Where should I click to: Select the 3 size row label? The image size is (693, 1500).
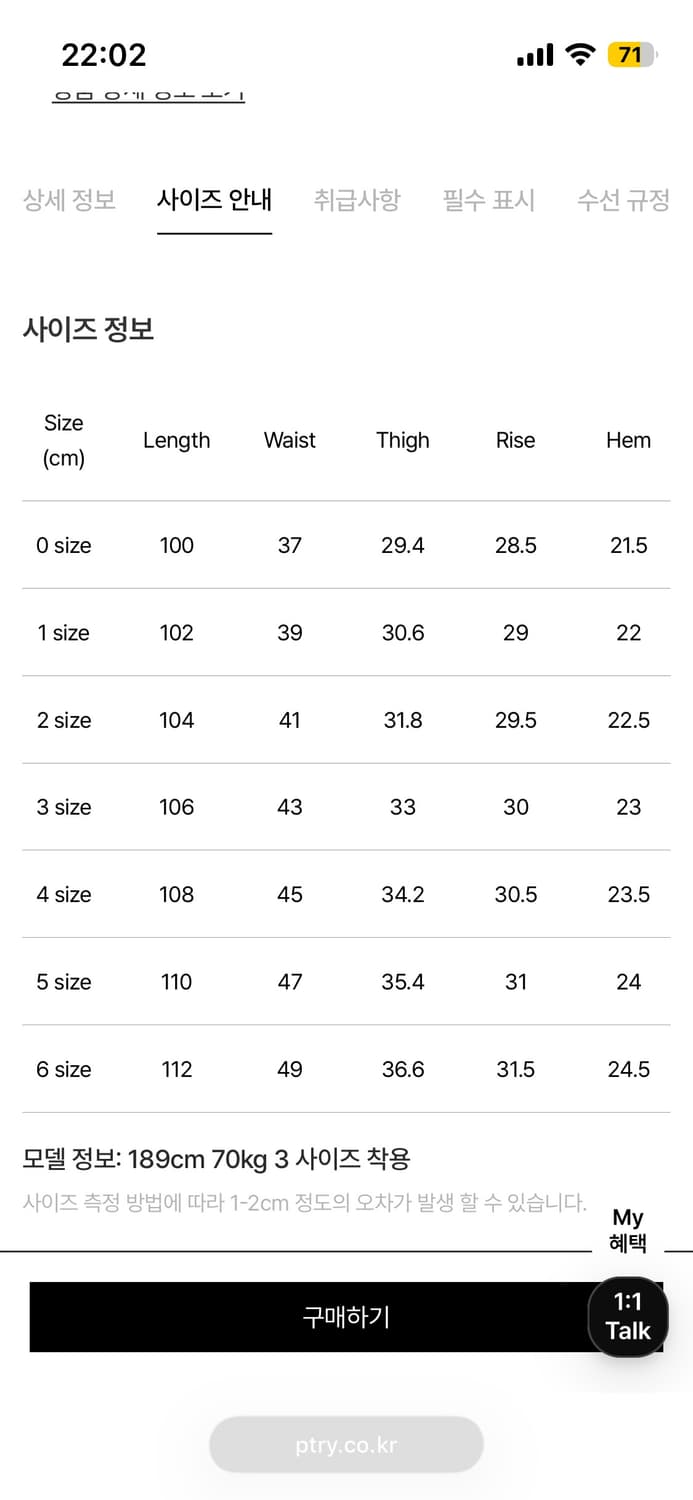pos(64,807)
